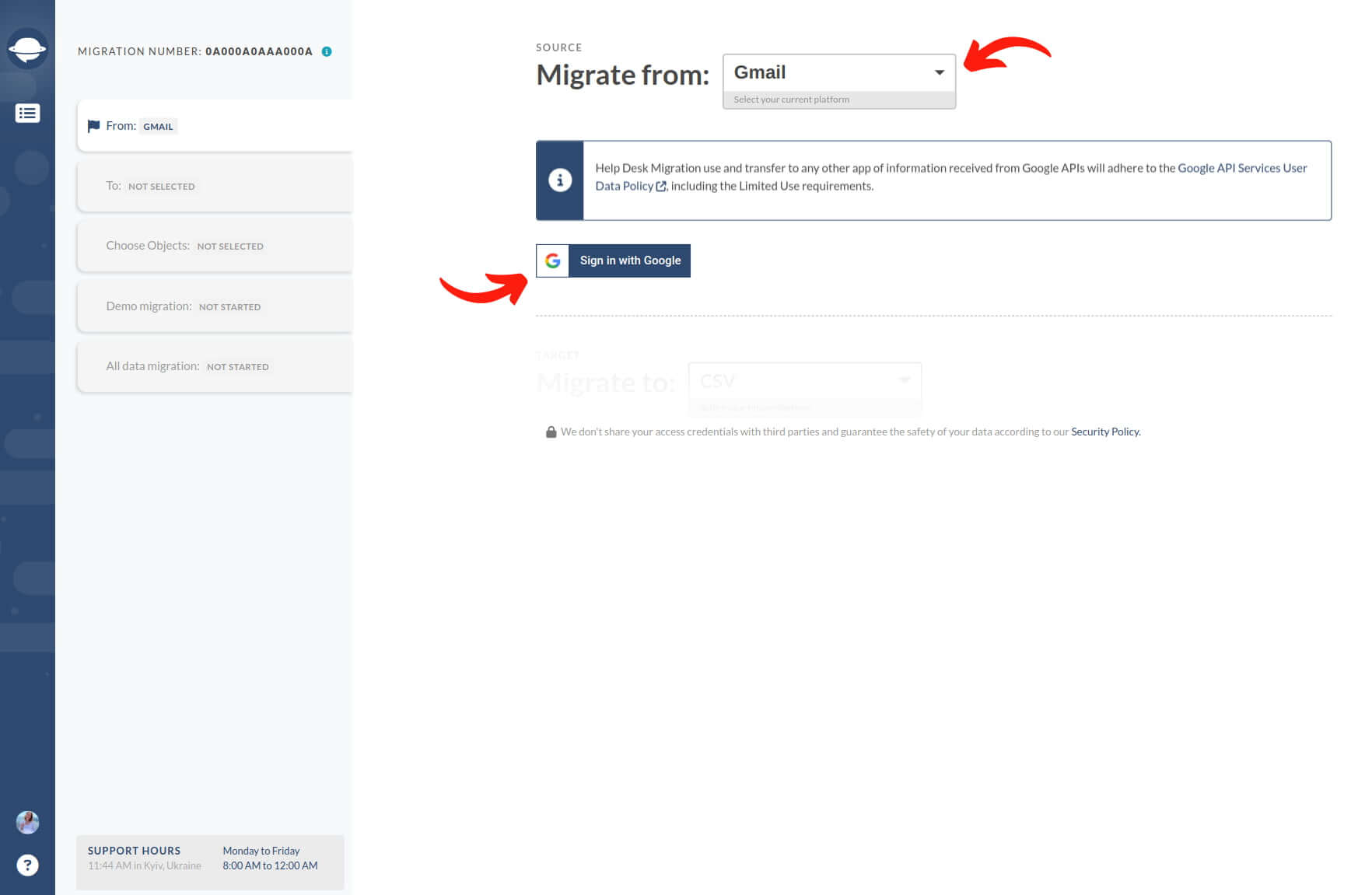Click the info icon in notice box
1372x895 pixels.
click(560, 180)
